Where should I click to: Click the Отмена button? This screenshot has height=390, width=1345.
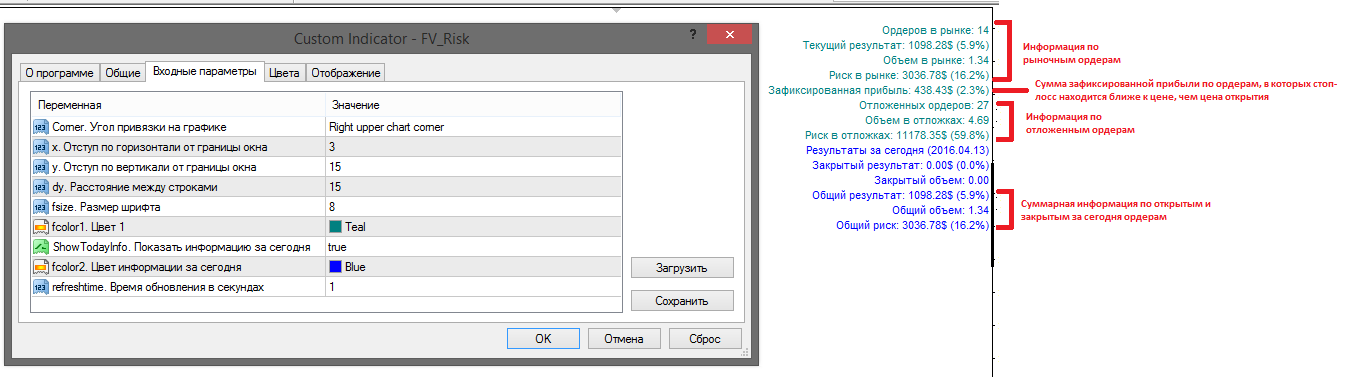click(624, 338)
